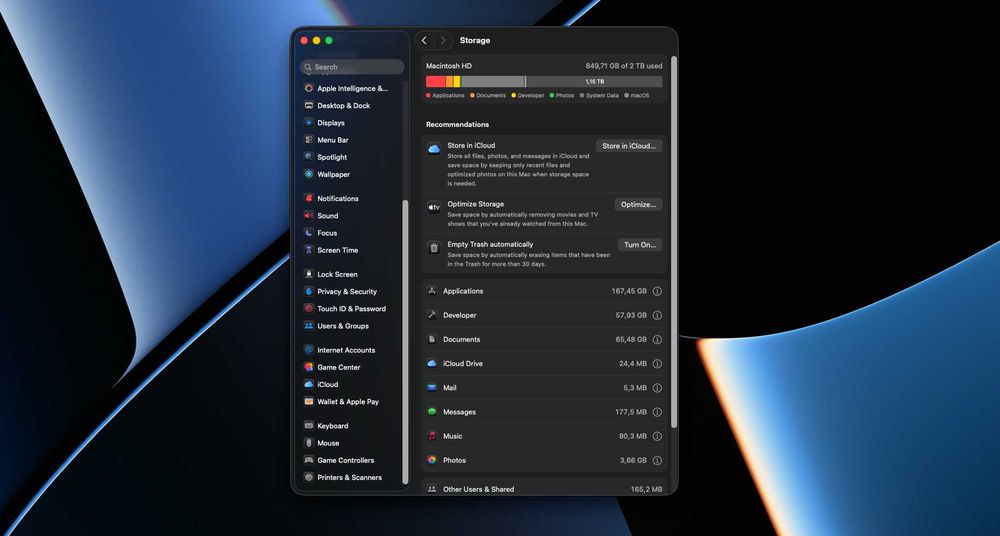Click the orange Documents segment of storage bar
This screenshot has height=536, width=1000.
click(x=450, y=82)
